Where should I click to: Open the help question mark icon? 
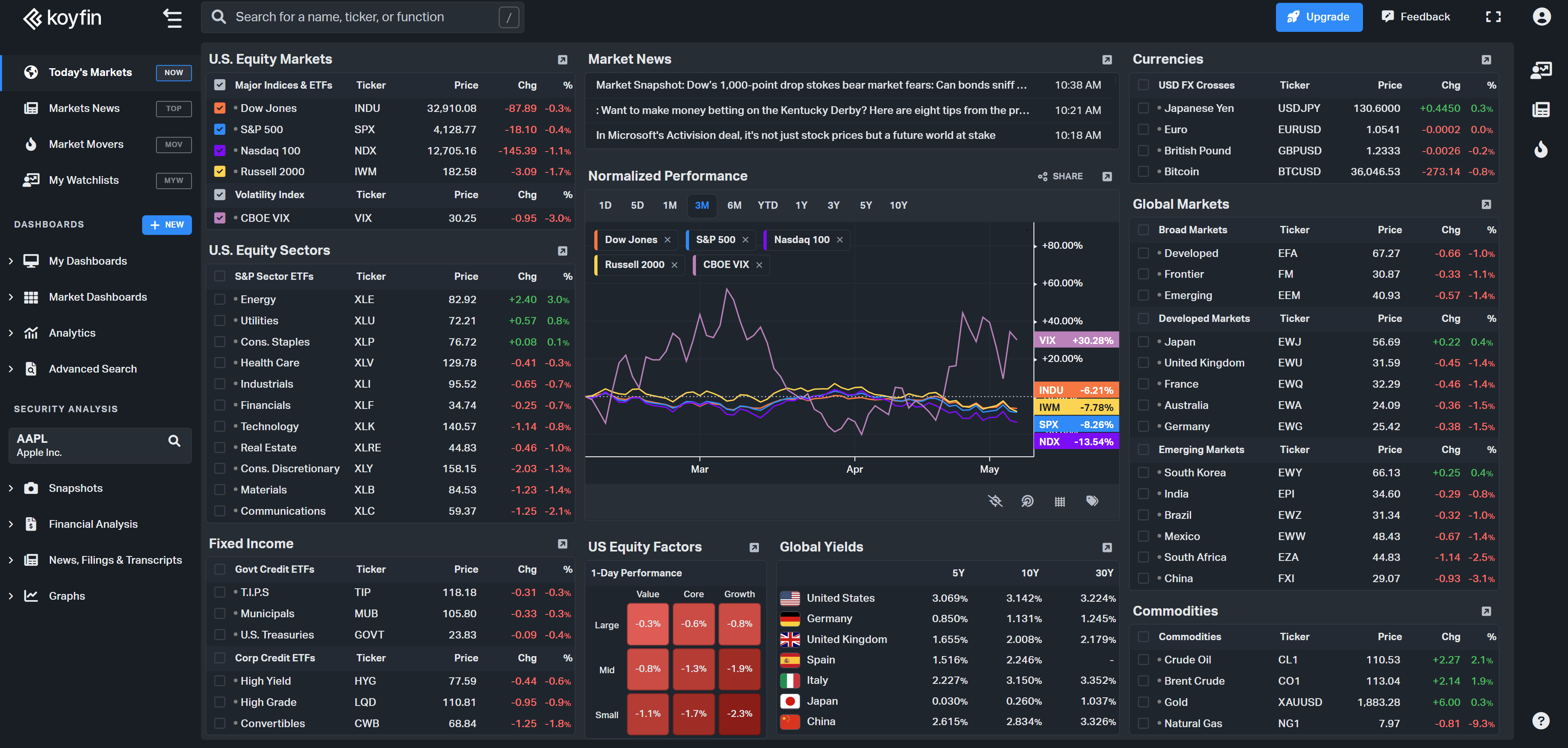[1540, 720]
